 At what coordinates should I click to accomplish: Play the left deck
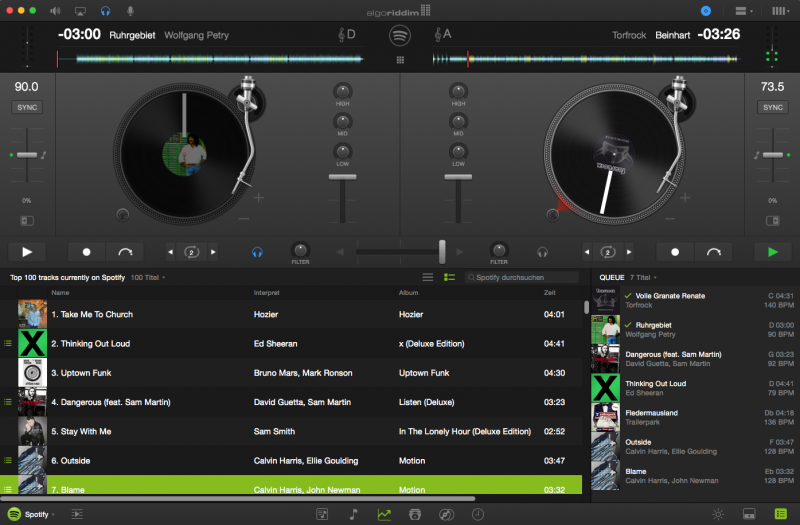click(x=27, y=252)
